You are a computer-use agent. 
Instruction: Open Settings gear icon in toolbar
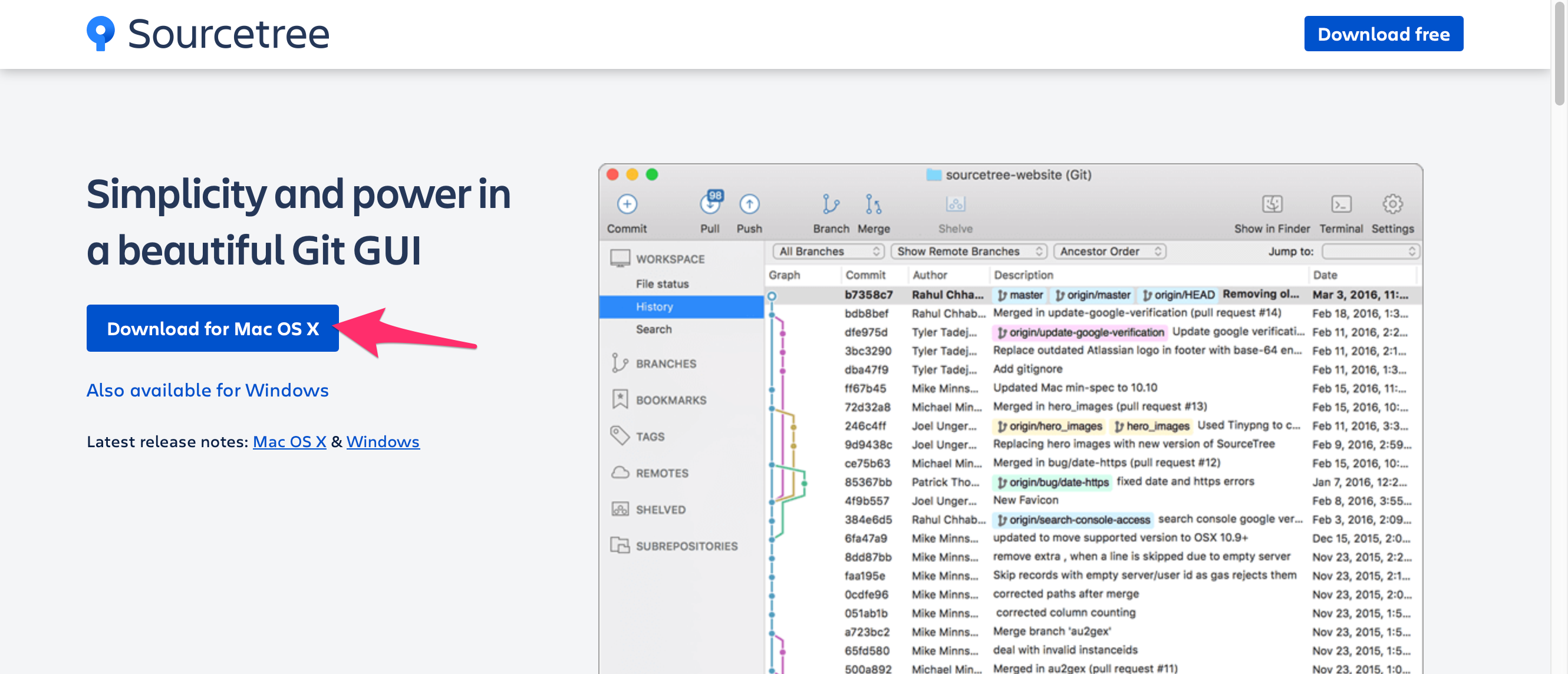coord(1392,204)
